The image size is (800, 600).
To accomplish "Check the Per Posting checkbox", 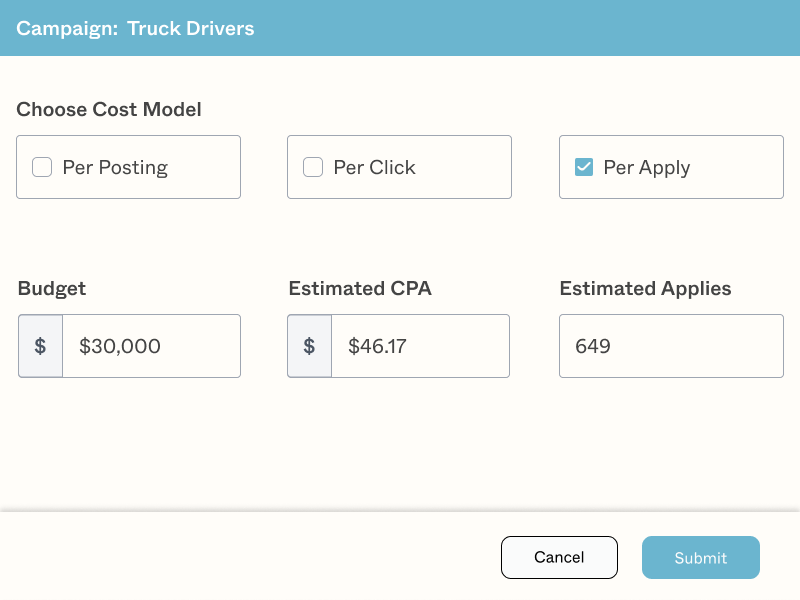I will click(42, 168).
